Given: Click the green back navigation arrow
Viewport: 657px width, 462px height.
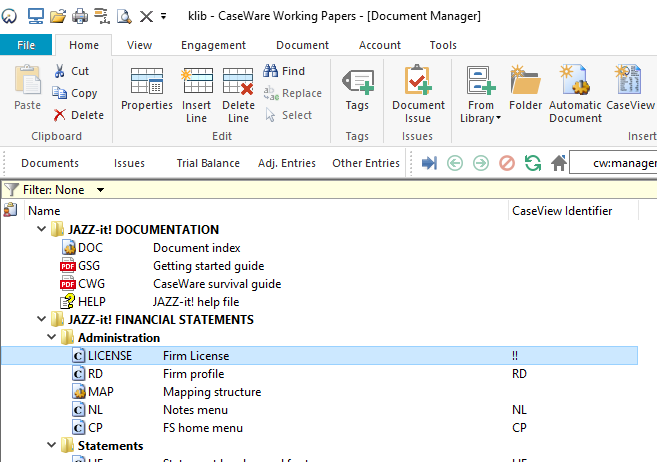Looking at the screenshot, I should tap(455, 163).
